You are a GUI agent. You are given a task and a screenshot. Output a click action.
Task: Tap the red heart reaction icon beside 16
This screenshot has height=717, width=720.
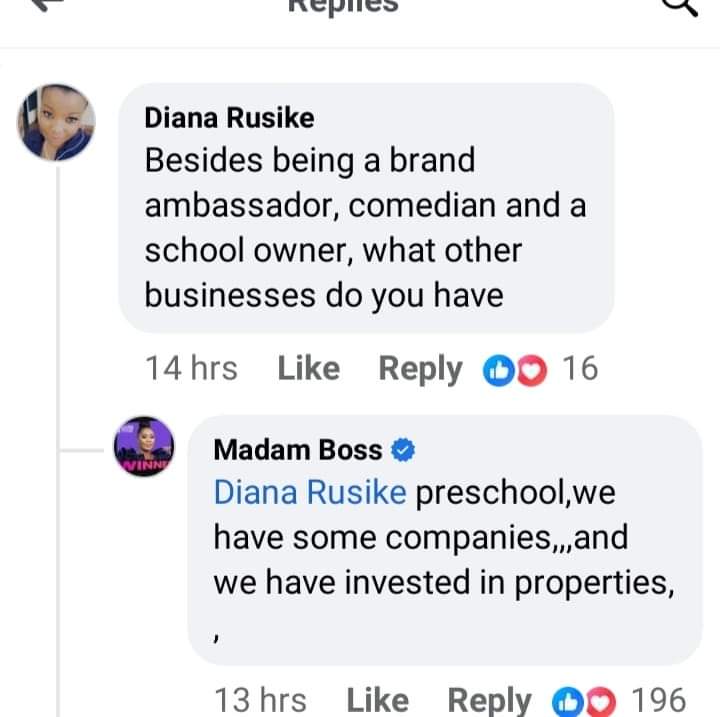click(535, 370)
